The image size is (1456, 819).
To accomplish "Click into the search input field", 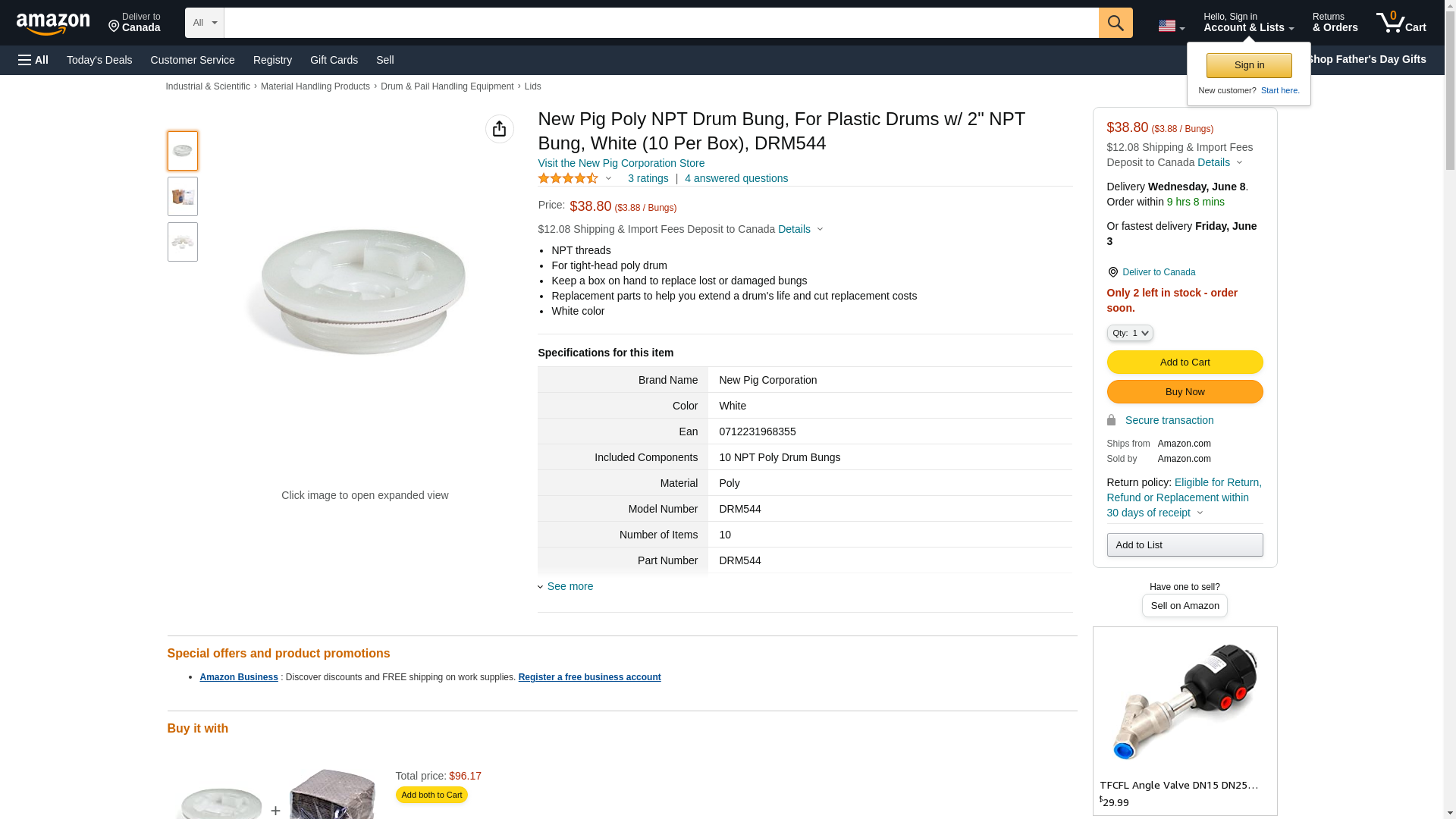I will [661, 23].
